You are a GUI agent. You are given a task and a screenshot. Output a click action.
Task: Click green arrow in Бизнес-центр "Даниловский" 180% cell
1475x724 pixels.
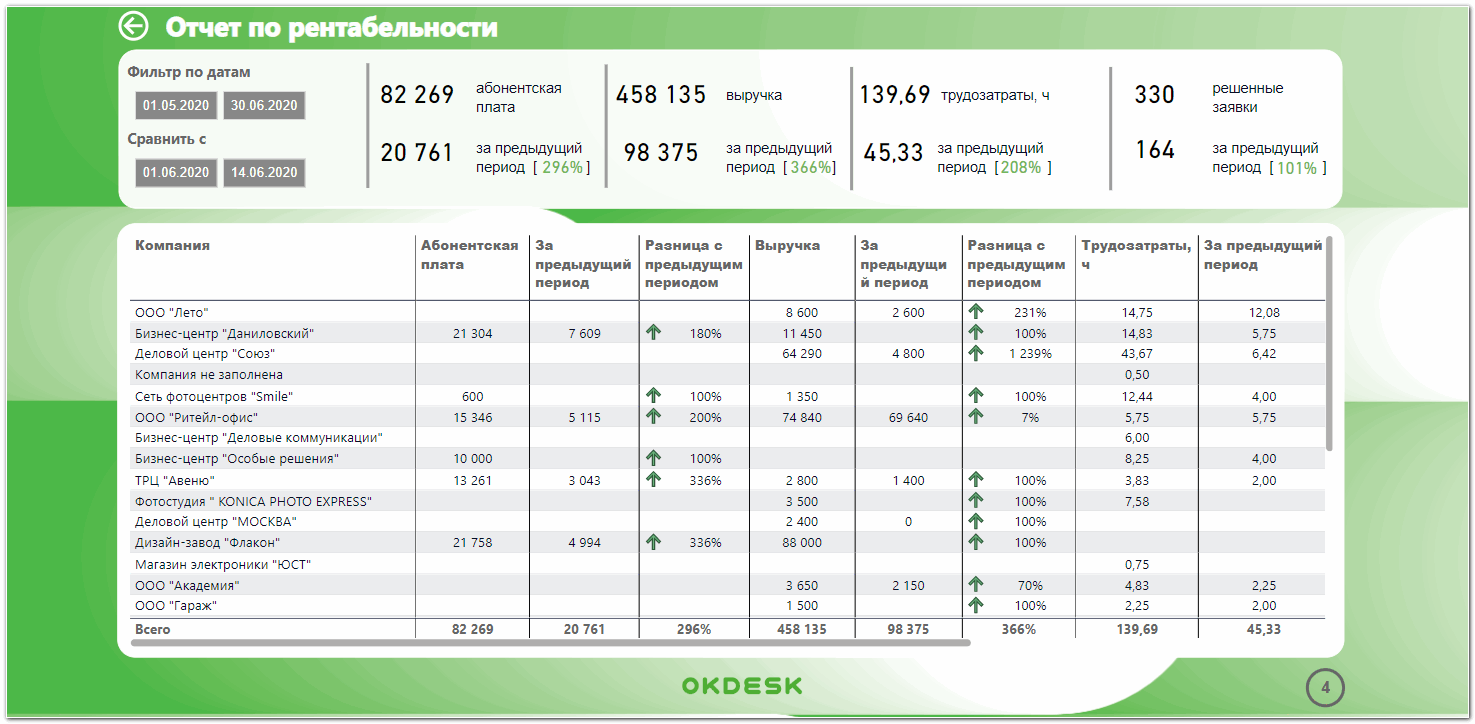[x=654, y=333]
